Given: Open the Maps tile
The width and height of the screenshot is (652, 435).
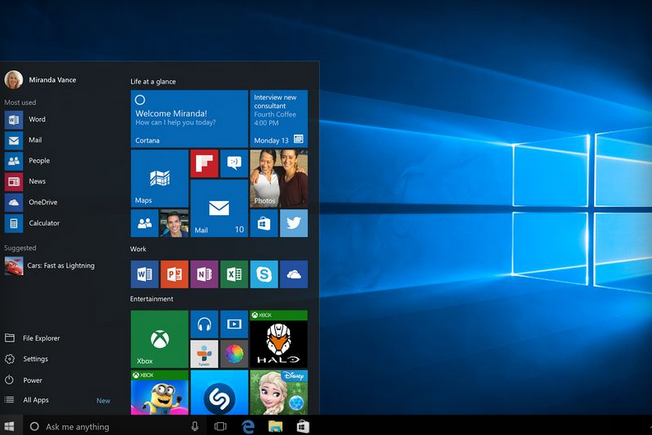Looking at the screenshot, I should click(159, 178).
